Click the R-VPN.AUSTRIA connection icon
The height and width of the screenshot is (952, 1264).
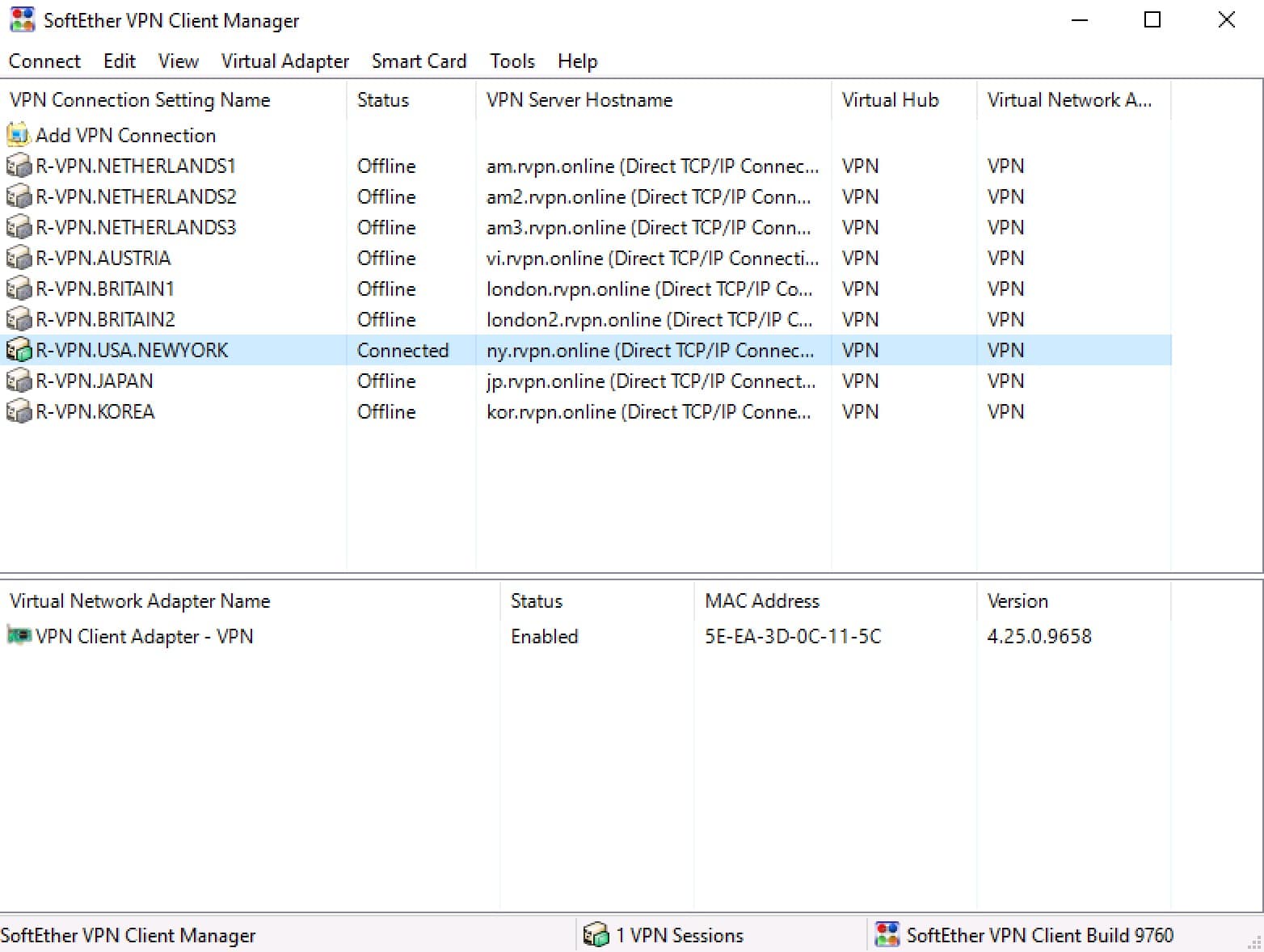19,258
